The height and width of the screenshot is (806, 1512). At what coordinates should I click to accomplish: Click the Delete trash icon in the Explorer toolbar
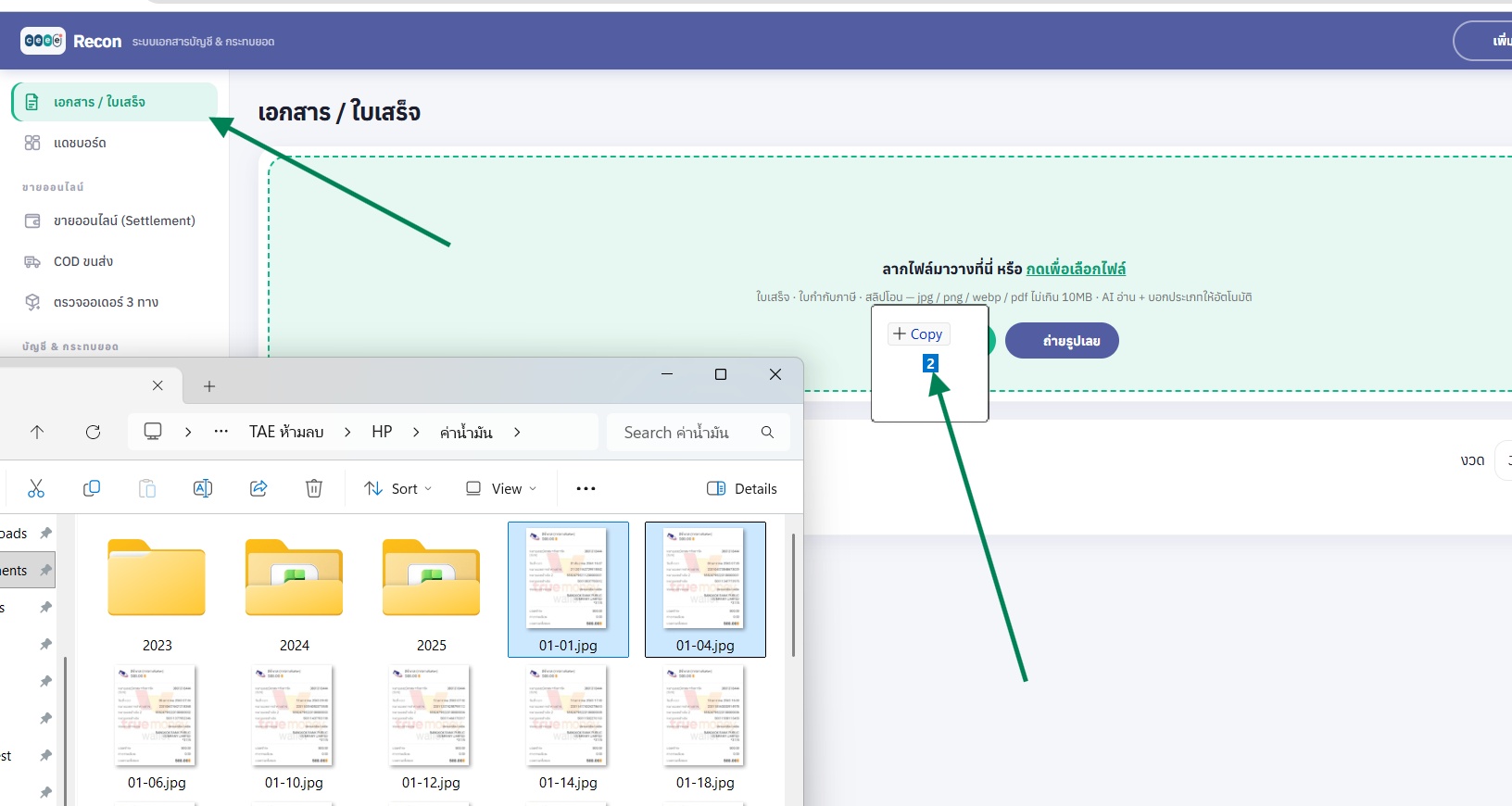click(x=314, y=488)
